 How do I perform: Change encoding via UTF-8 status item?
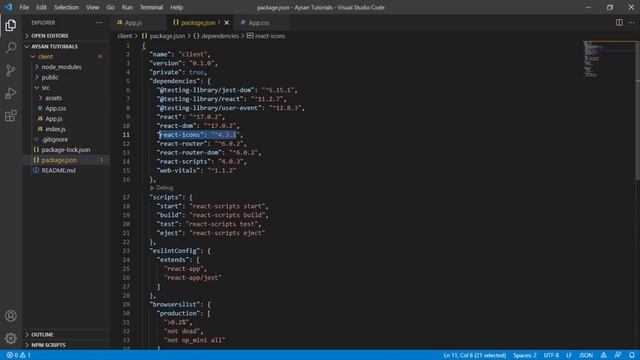[551, 355]
